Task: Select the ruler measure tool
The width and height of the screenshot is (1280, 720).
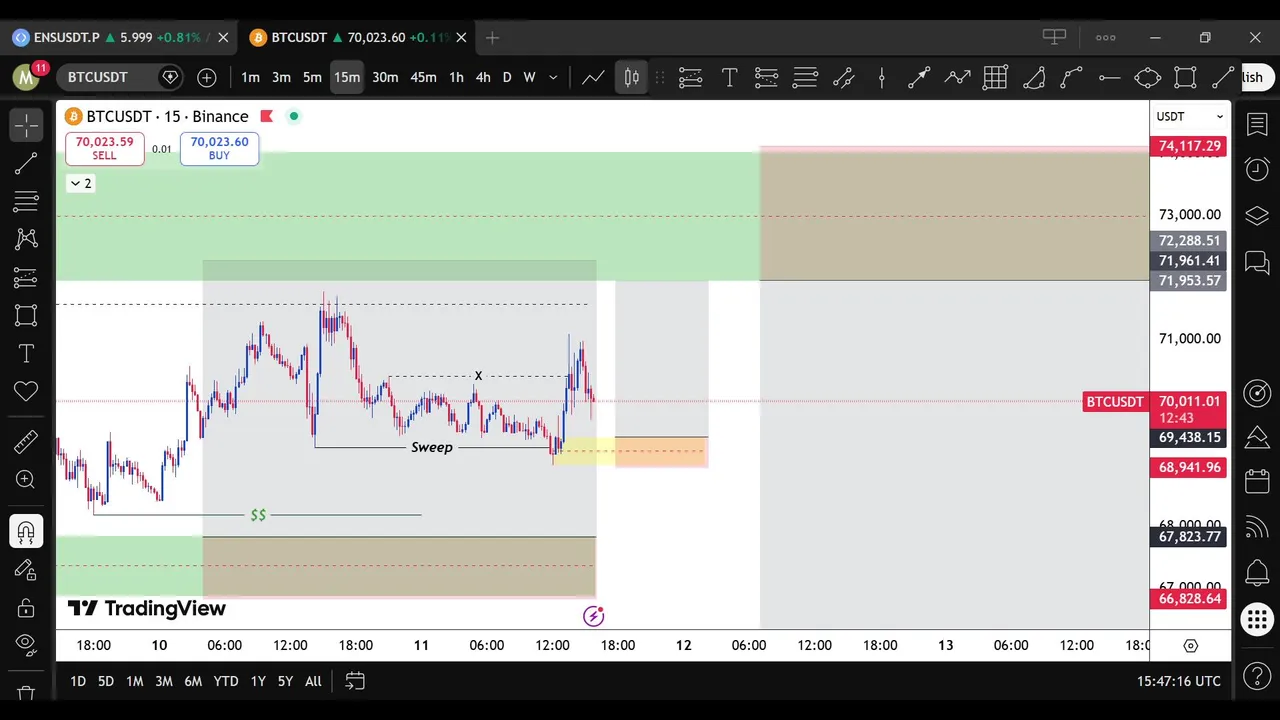Action: (x=26, y=441)
